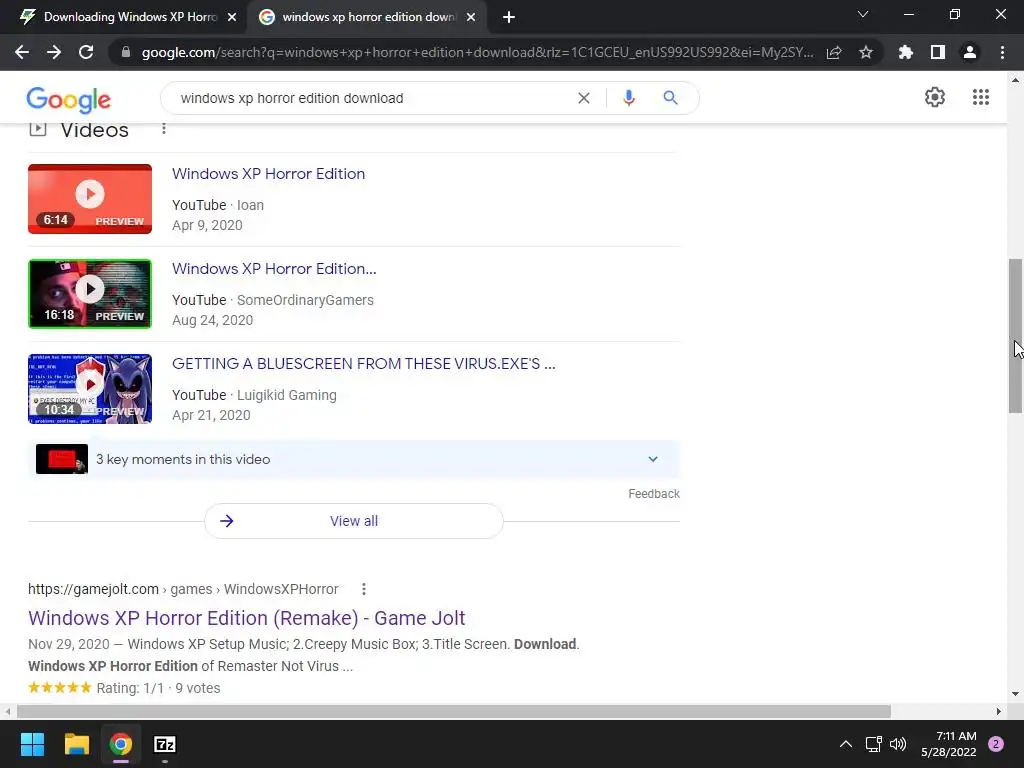Submit search with the magnifier icon
The image size is (1024, 768).
[x=671, y=98]
